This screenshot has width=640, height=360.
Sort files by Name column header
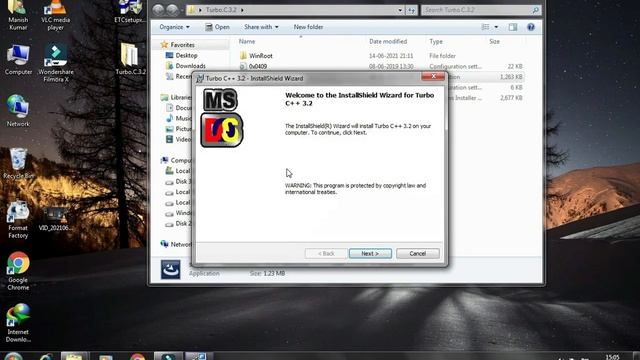pos(247,42)
